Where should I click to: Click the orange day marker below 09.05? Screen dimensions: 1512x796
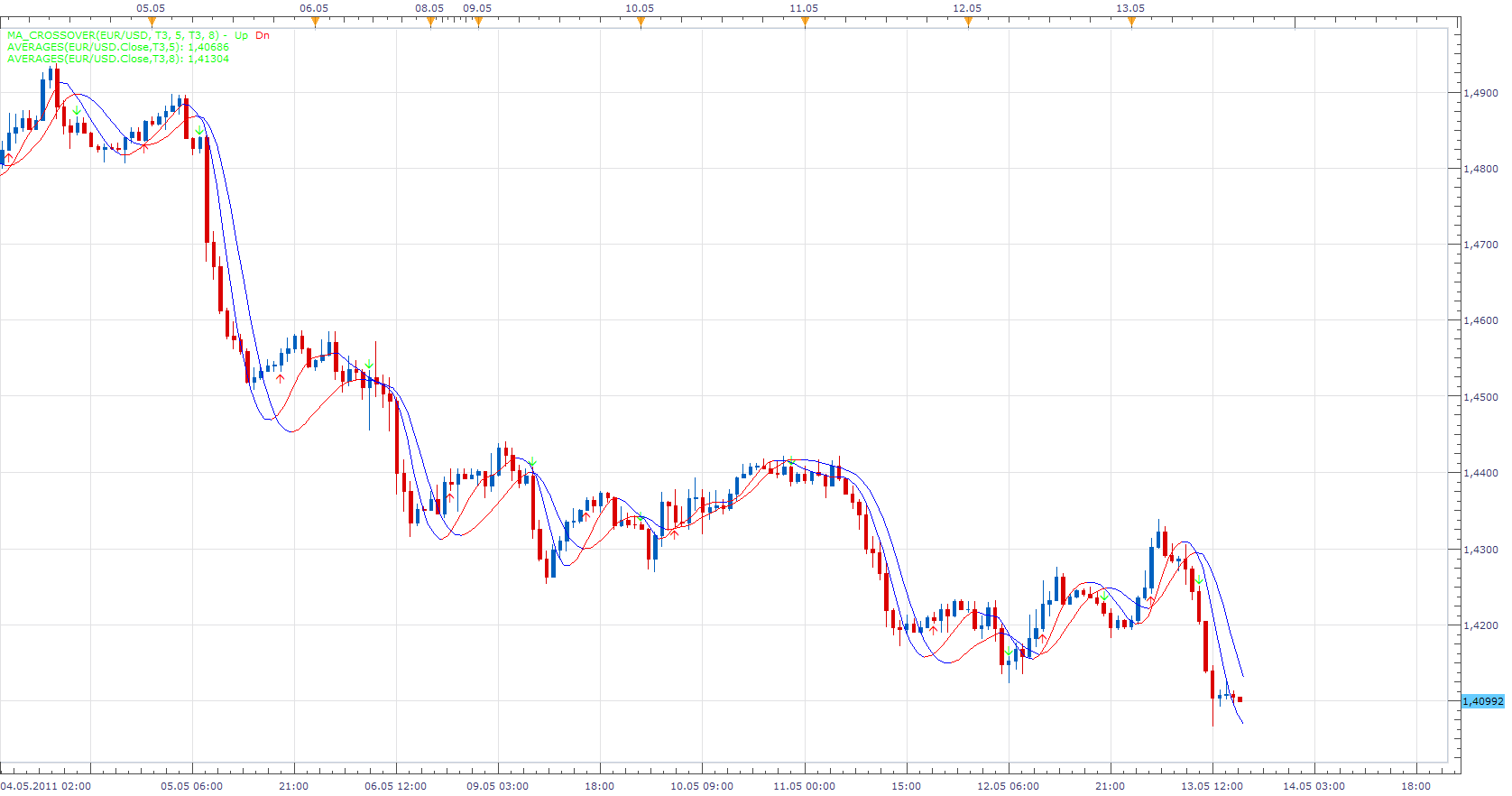click(x=478, y=23)
